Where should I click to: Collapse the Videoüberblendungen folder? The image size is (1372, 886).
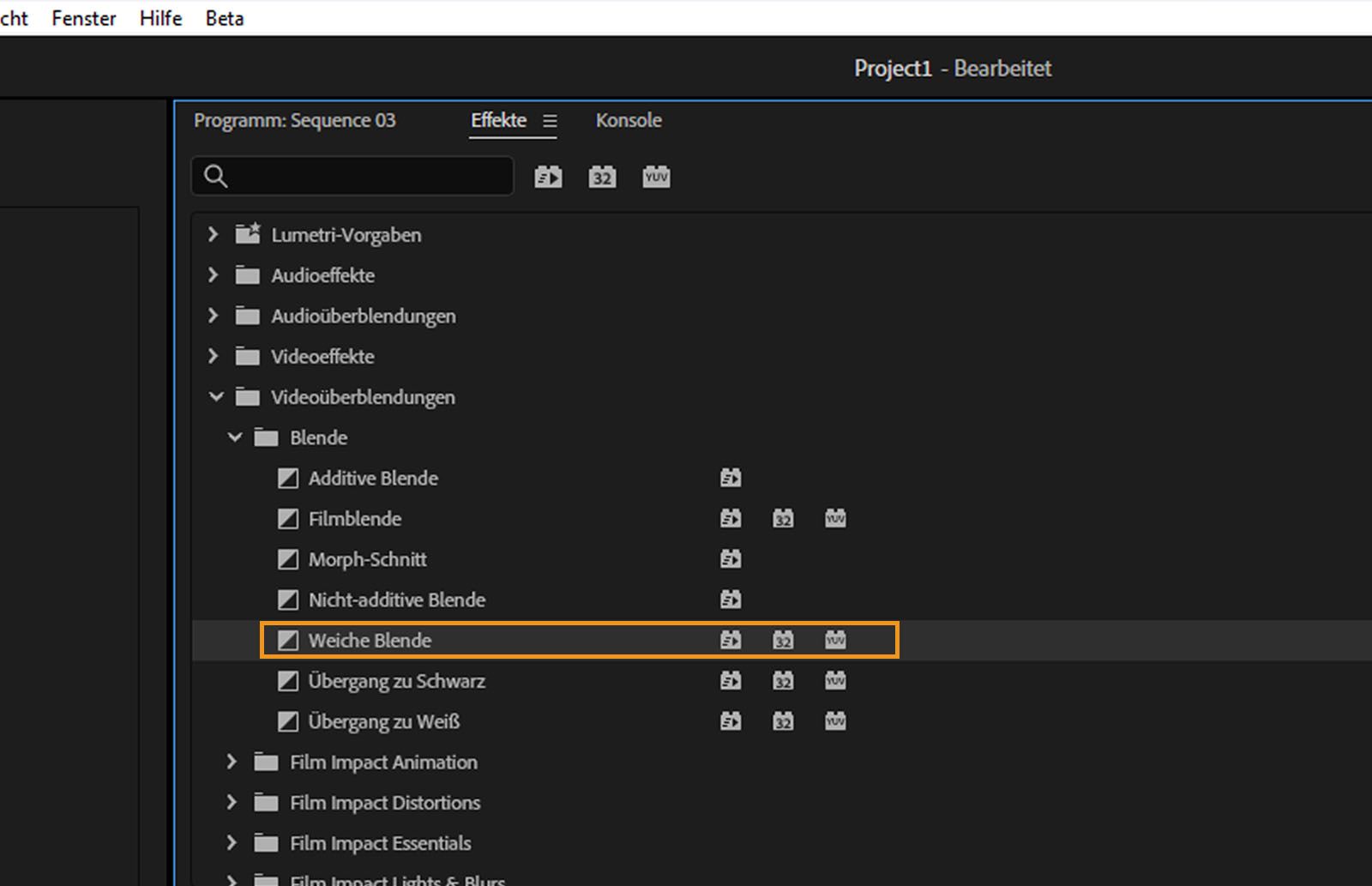click(216, 397)
